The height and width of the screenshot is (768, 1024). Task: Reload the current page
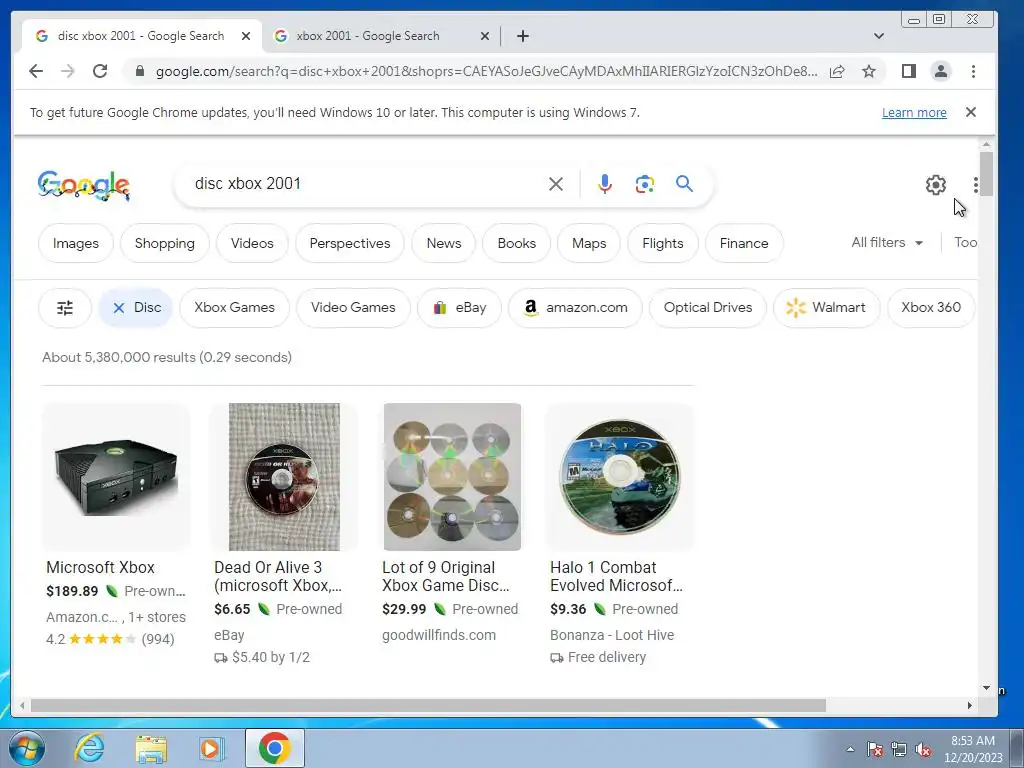click(x=100, y=71)
